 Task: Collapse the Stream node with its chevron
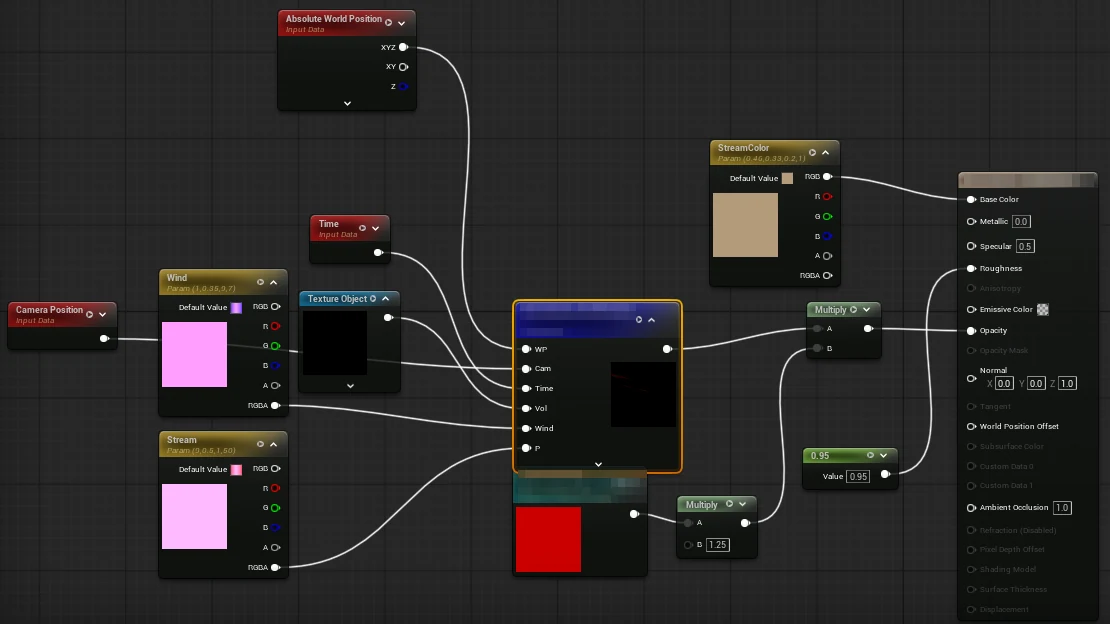273,444
